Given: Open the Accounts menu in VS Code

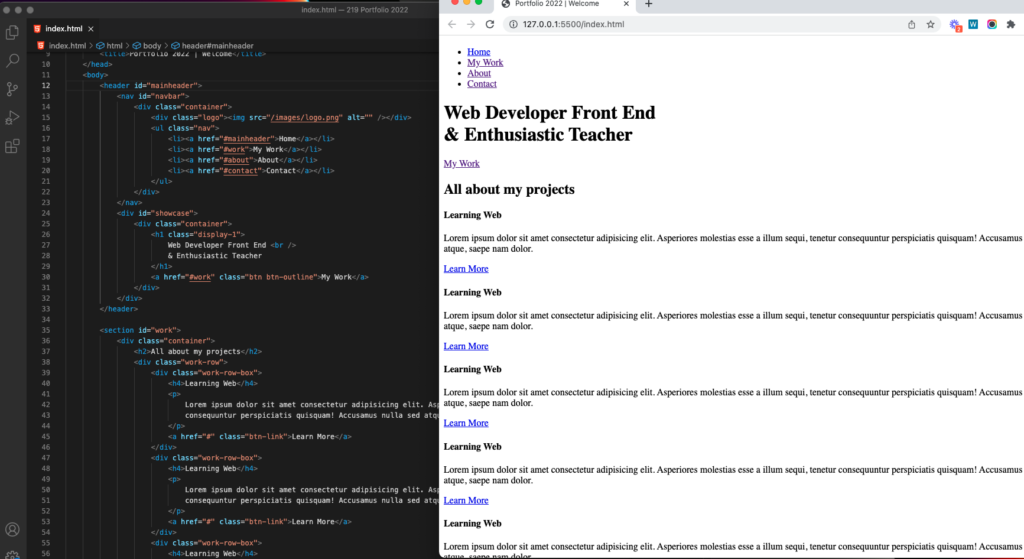Looking at the screenshot, I should [12, 530].
